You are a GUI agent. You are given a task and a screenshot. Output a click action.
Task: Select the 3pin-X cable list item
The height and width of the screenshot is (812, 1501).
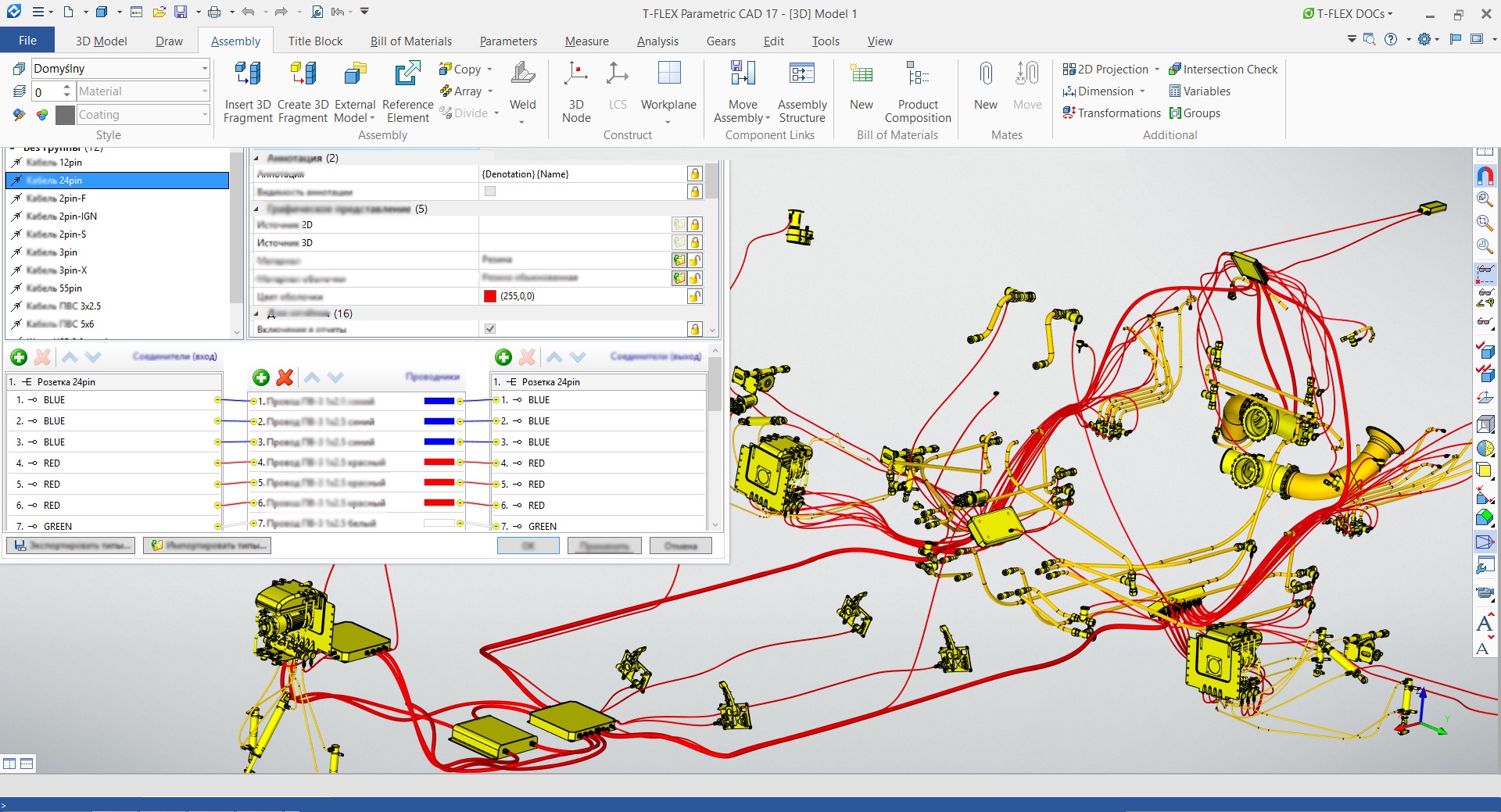point(117,270)
